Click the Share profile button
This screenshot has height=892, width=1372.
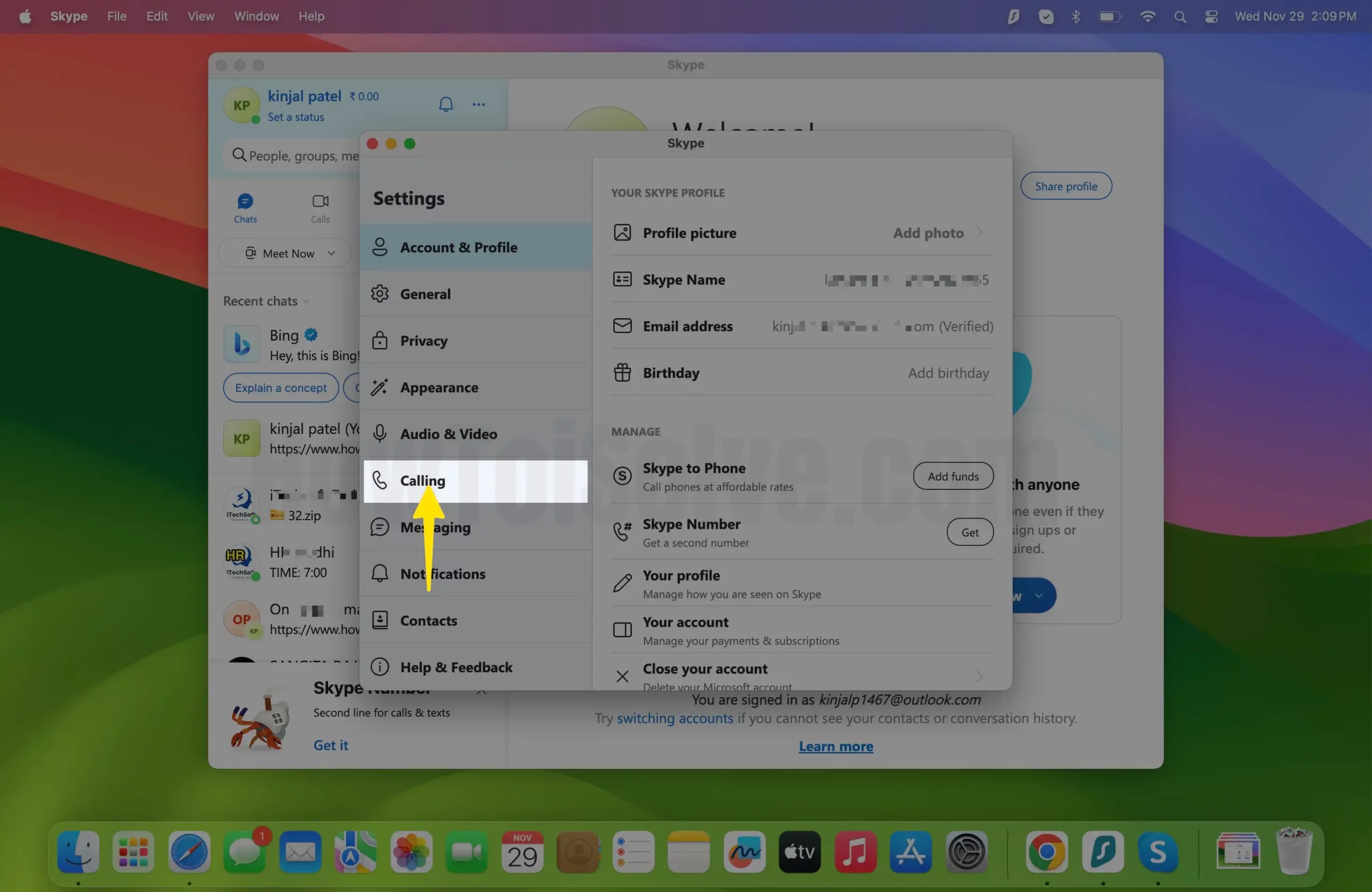pos(1066,186)
